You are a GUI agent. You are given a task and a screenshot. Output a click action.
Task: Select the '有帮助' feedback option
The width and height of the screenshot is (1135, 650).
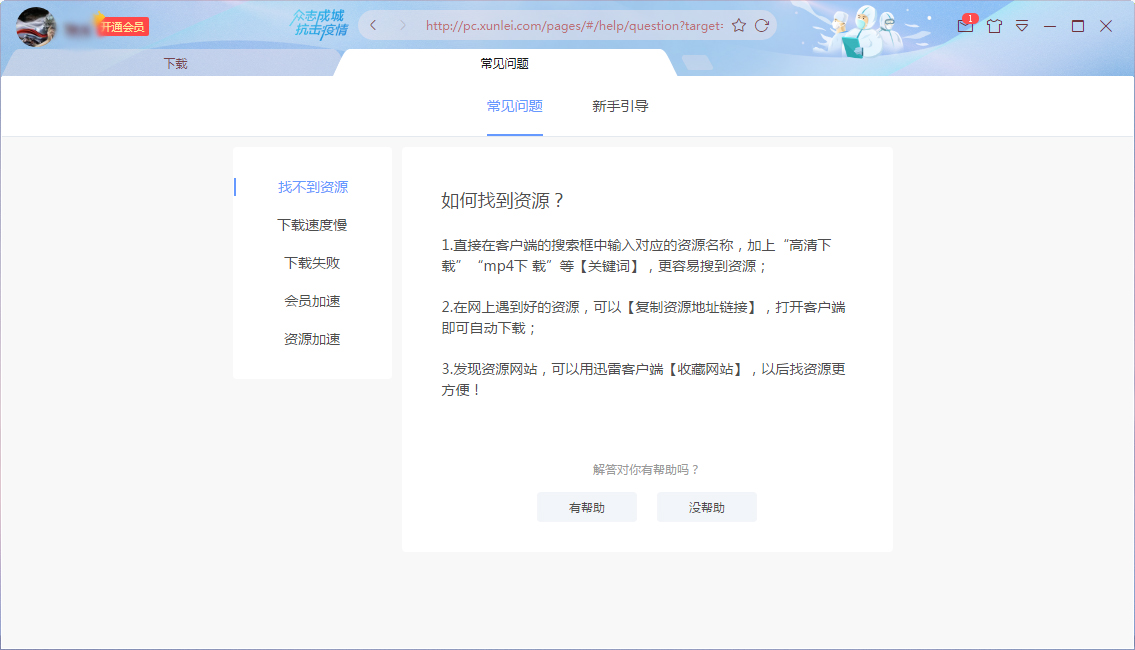pyautogui.click(x=587, y=507)
